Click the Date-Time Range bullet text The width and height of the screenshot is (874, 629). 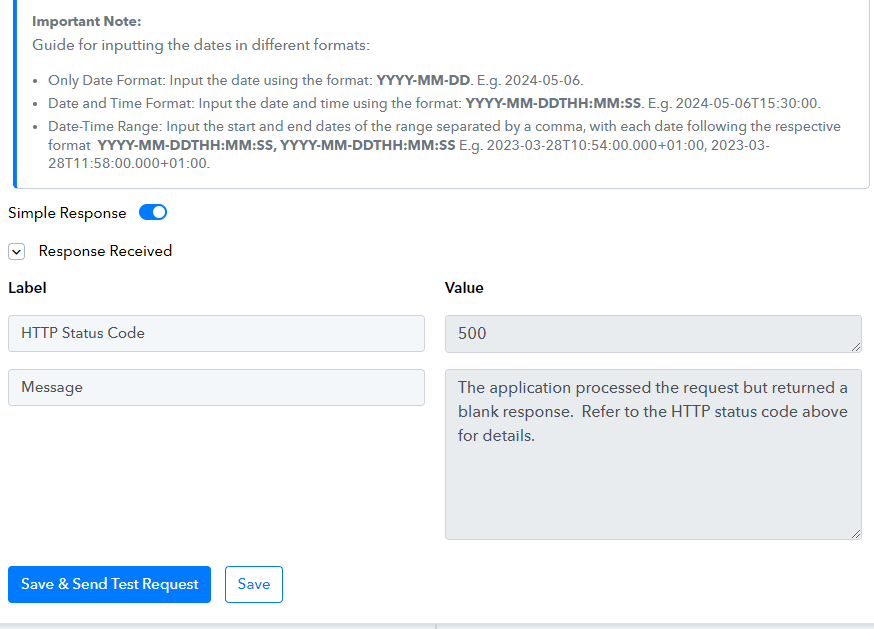(x=444, y=144)
